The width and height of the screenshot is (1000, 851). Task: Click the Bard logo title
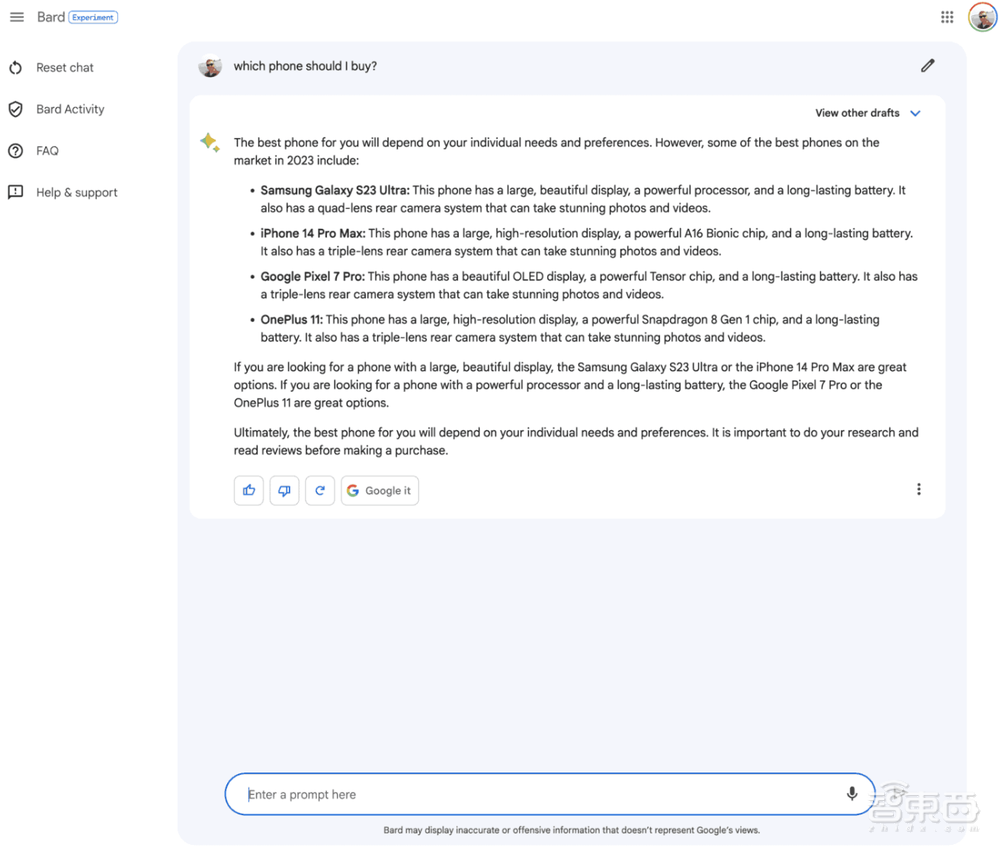point(51,17)
